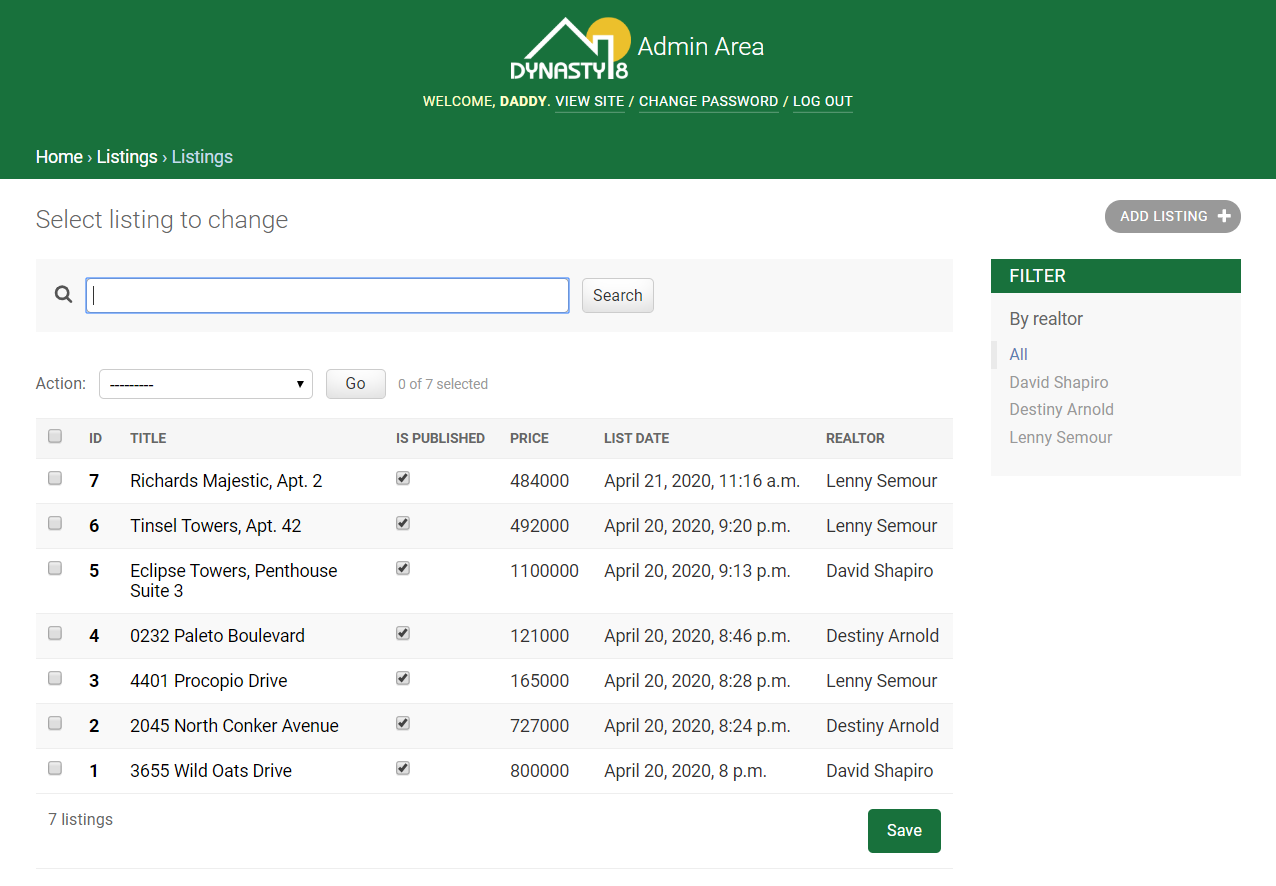The width and height of the screenshot is (1276, 886).
Task: Filter listings by Destiny Arnold
Action: point(1061,409)
